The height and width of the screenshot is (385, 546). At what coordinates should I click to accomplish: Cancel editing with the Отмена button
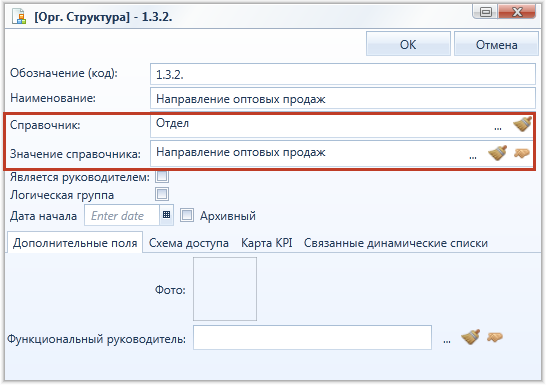[496, 44]
